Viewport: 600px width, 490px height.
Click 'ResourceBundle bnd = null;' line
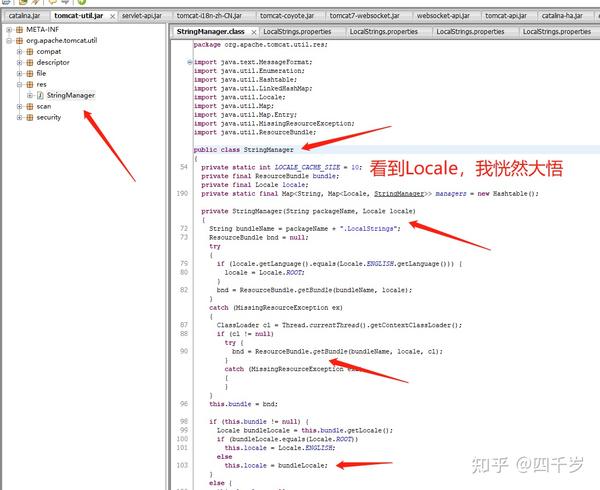tap(259, 238)
